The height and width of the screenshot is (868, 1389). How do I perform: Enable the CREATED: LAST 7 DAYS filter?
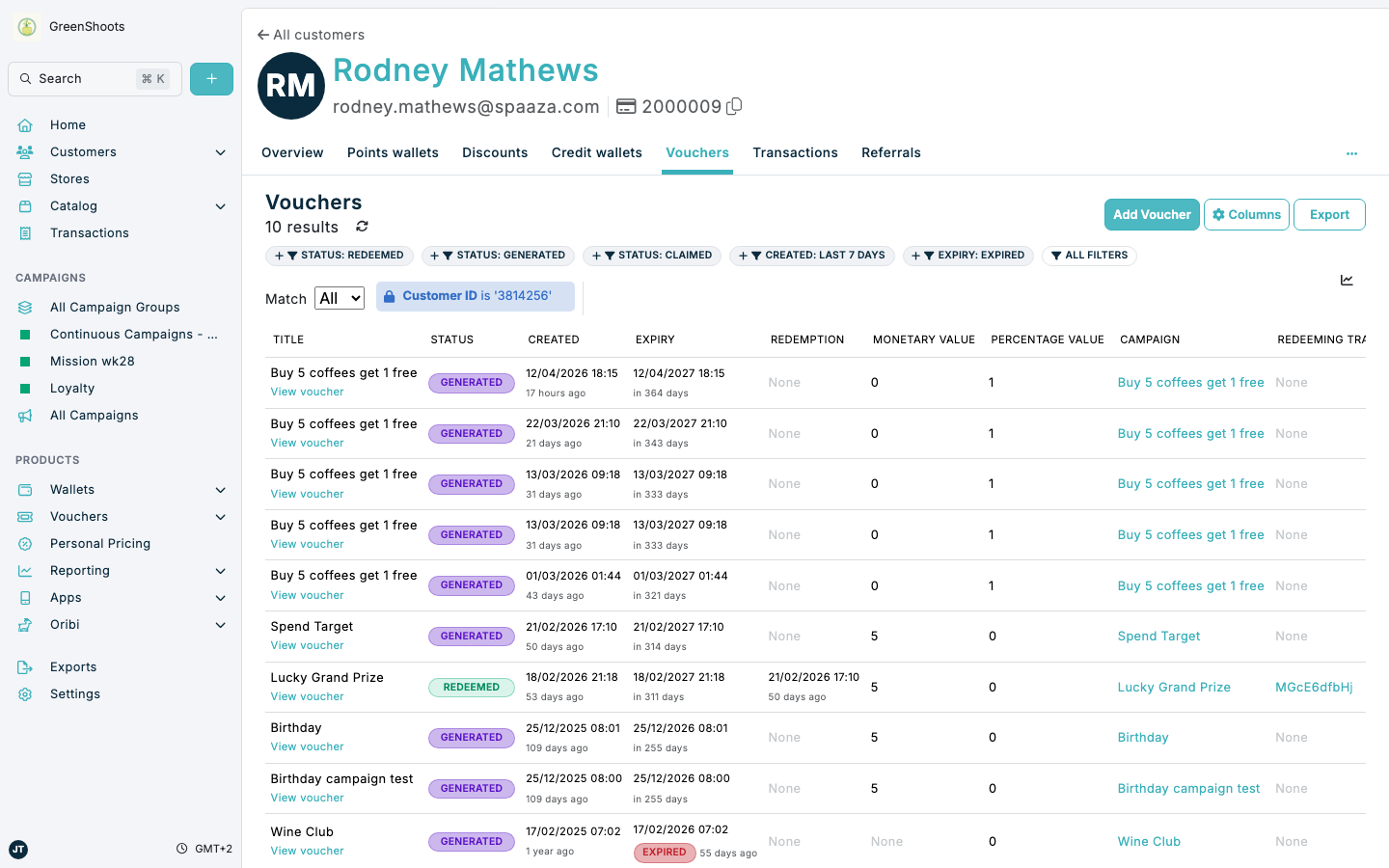811,256
